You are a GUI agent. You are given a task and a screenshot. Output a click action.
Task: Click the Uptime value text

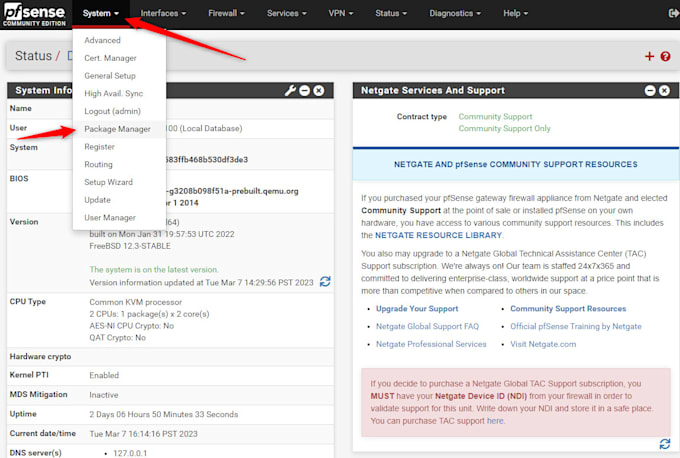click(164, 415)
